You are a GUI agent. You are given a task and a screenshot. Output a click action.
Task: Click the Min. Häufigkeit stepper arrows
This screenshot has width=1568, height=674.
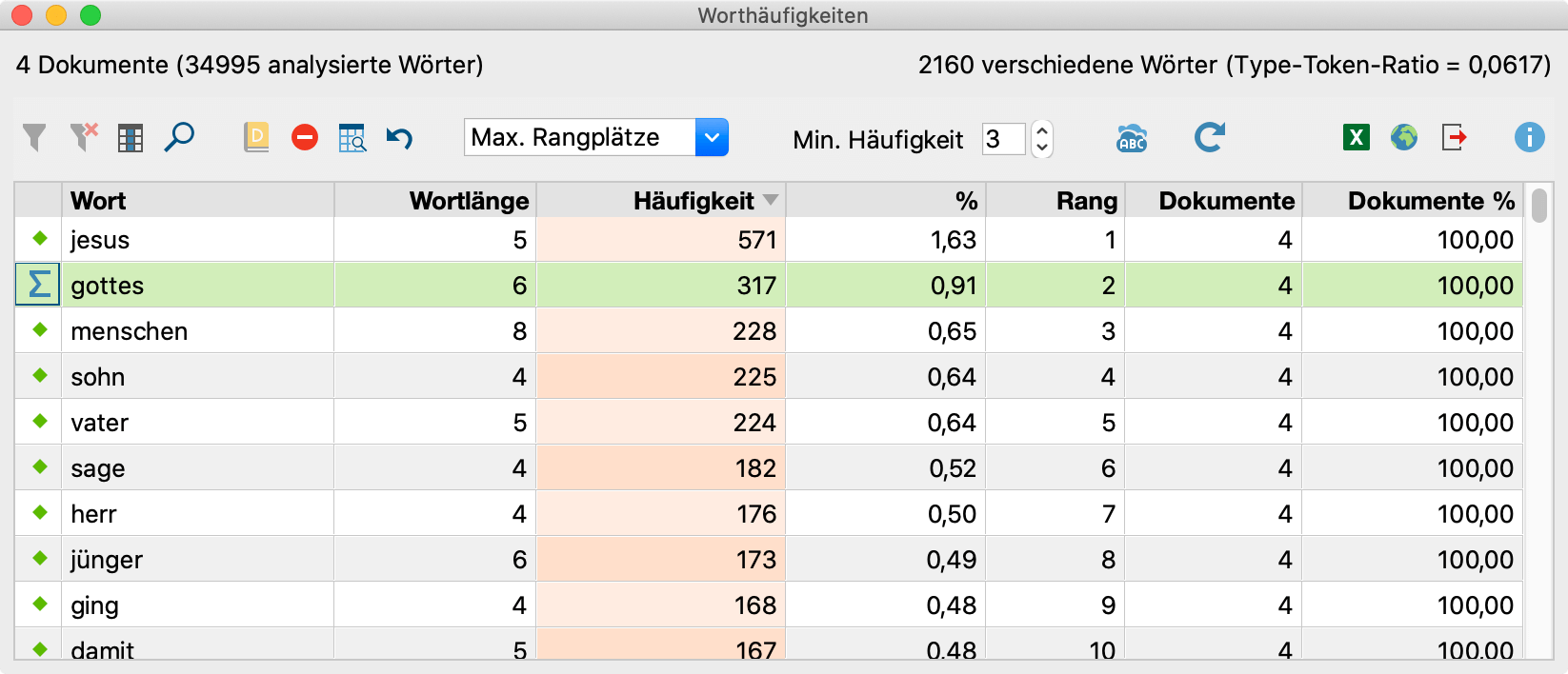1042,139
